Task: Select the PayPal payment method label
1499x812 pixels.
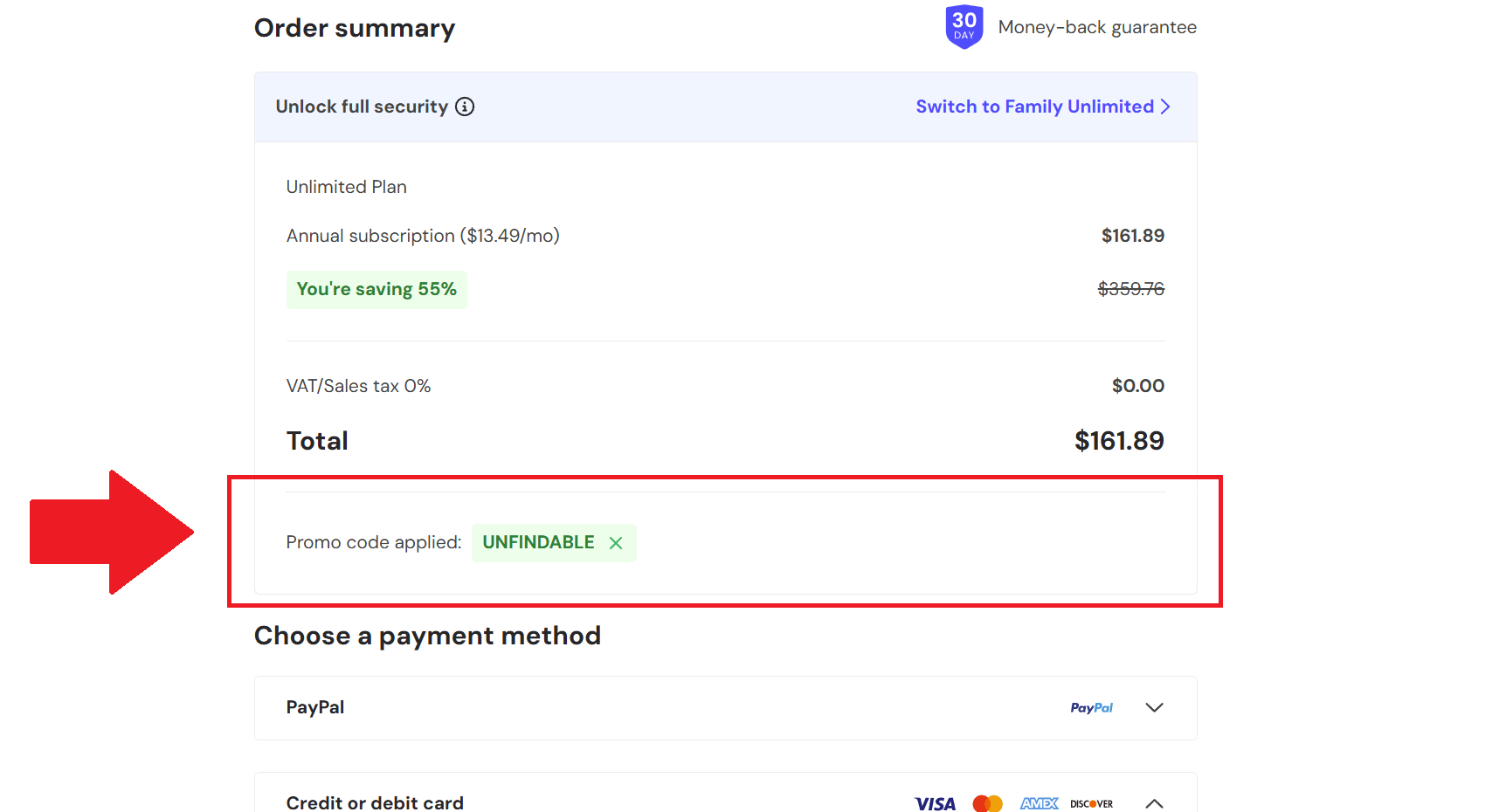Action: (315, 707)
